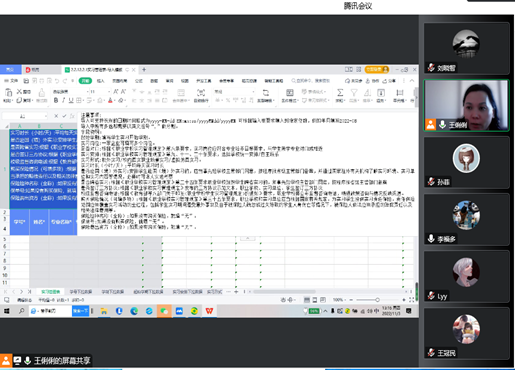Click the 分享 share button
Screen dimensions: 515x370
point(389,81)
